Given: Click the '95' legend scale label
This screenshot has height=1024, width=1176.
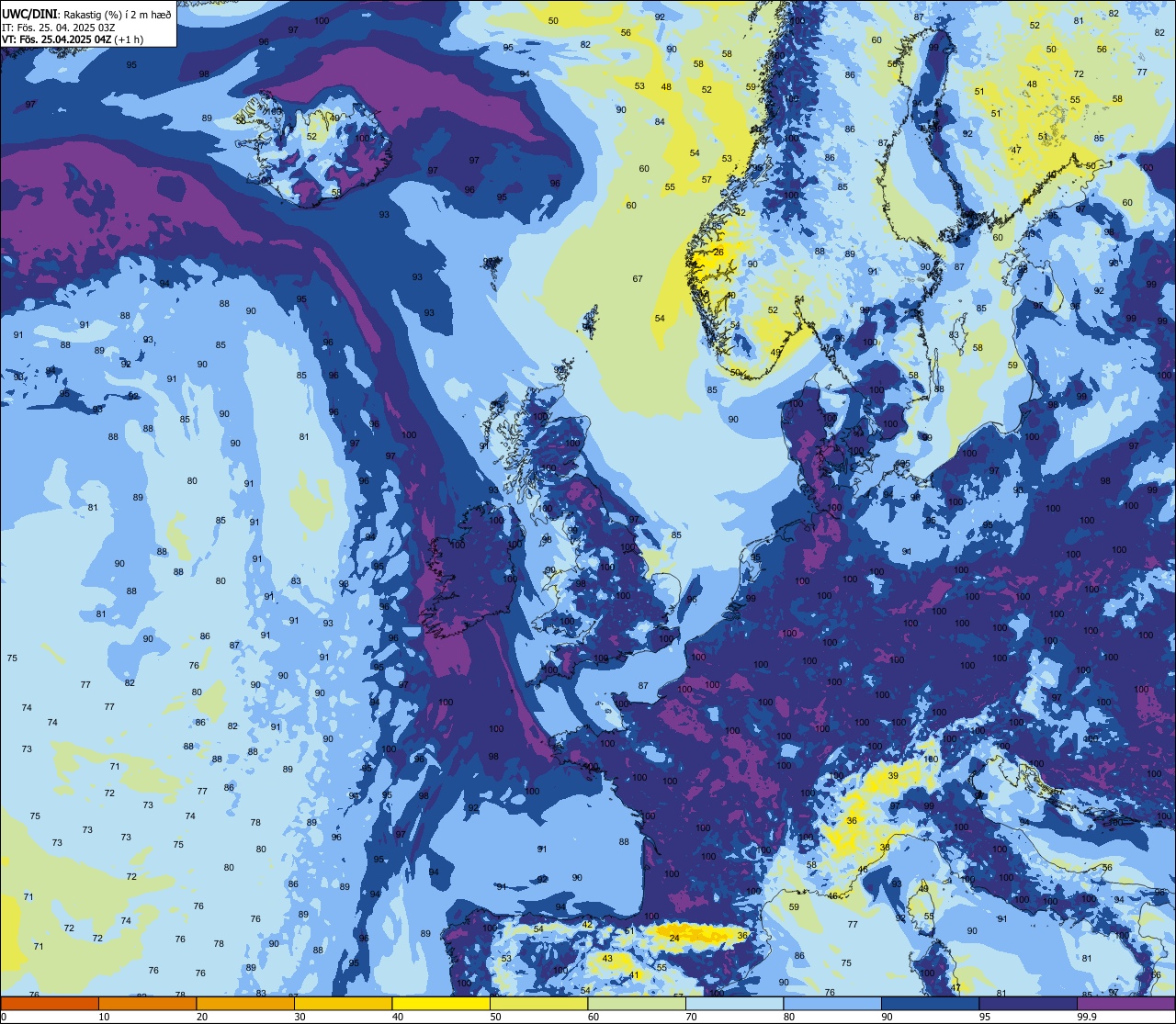Looking at the screenshot, I should pyautogui.click(x=985, y=1017).
